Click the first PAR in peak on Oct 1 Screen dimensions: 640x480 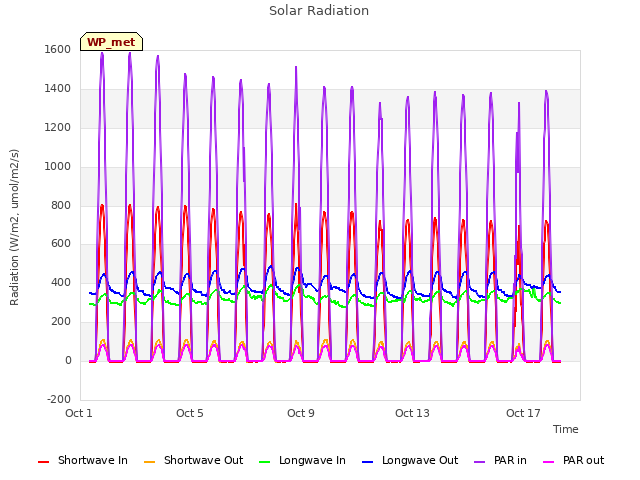click(x=102, y=54)
